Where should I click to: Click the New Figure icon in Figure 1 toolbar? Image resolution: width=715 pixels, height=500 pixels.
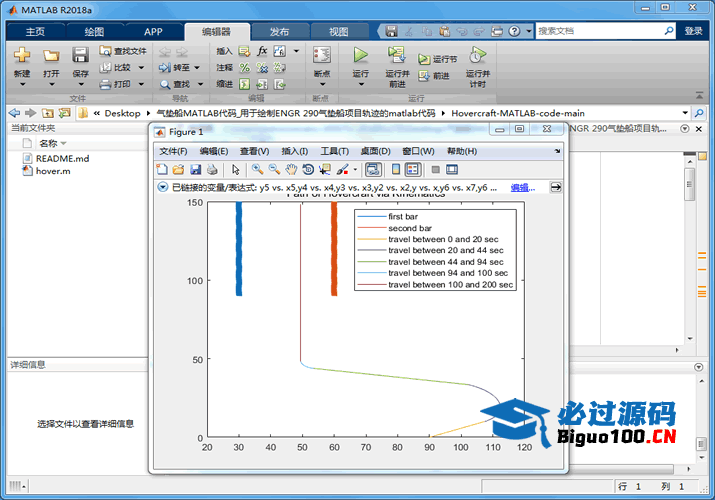pyautogui.click(x=162, y=170)
